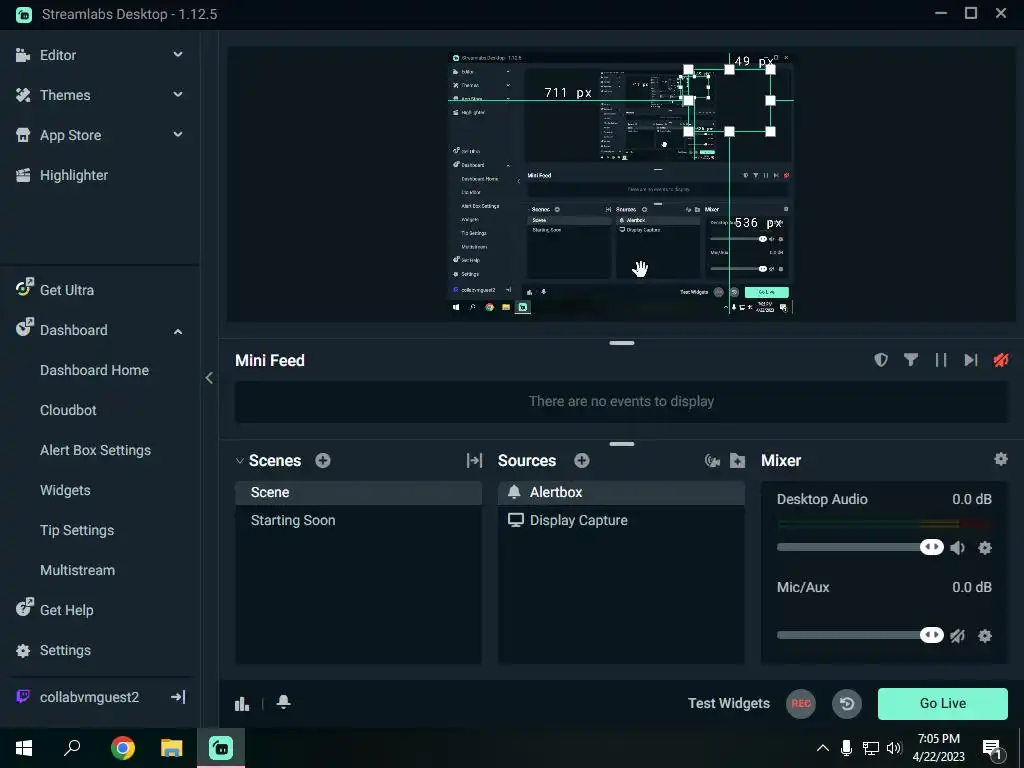Select the Scene entry in Scenes
This screenshot has height=768, width=1024.
(359, 492)
